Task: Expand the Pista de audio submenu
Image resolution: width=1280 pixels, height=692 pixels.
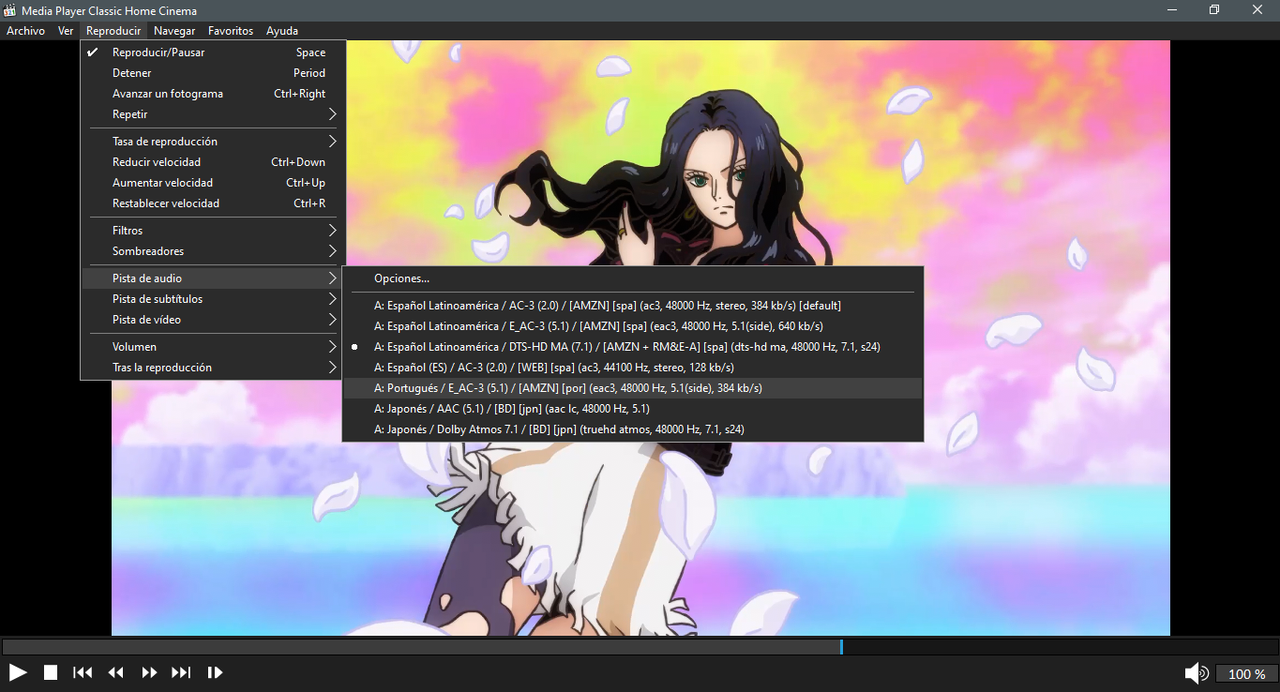Action: tap(213, 278)
